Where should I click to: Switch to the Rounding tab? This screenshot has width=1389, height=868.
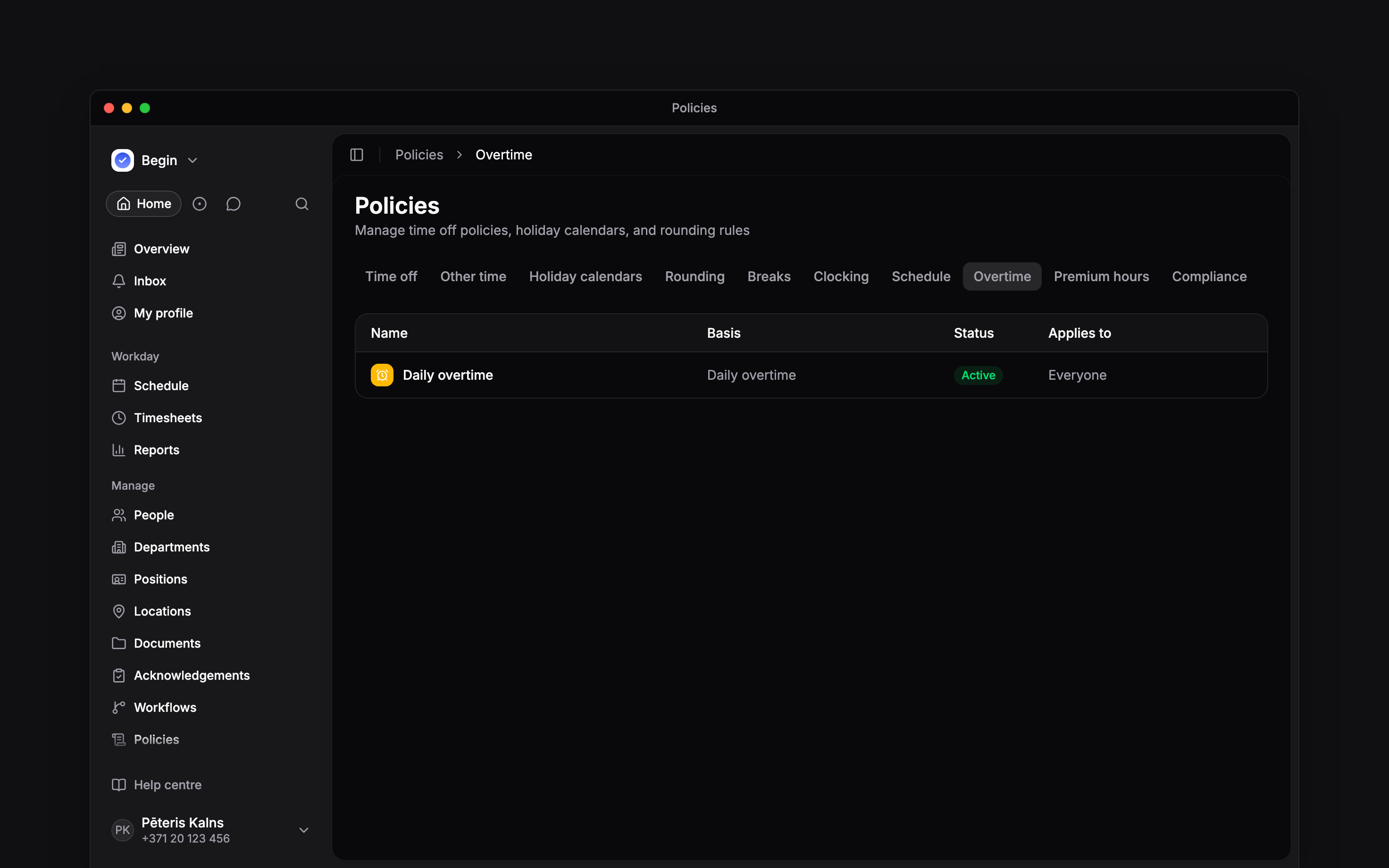pyautogui.click(x=694, y=277)
